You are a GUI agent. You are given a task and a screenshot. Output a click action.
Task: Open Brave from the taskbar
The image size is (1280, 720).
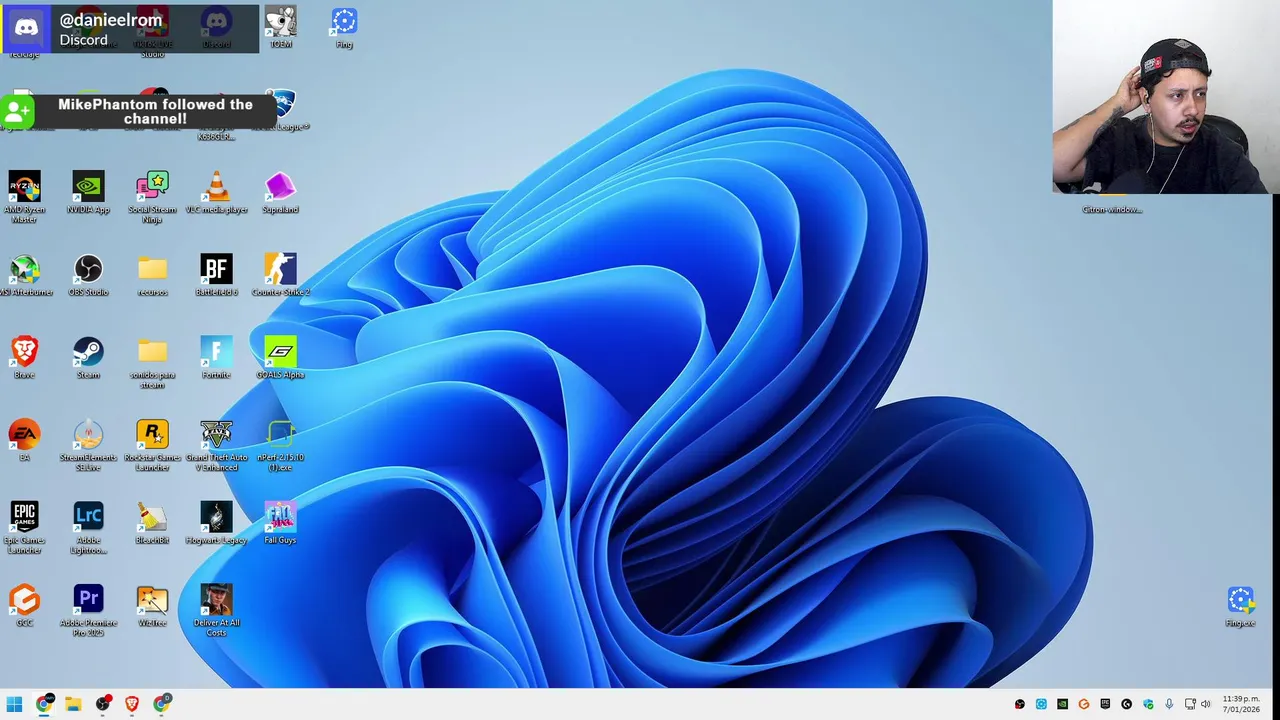point(132,704)
